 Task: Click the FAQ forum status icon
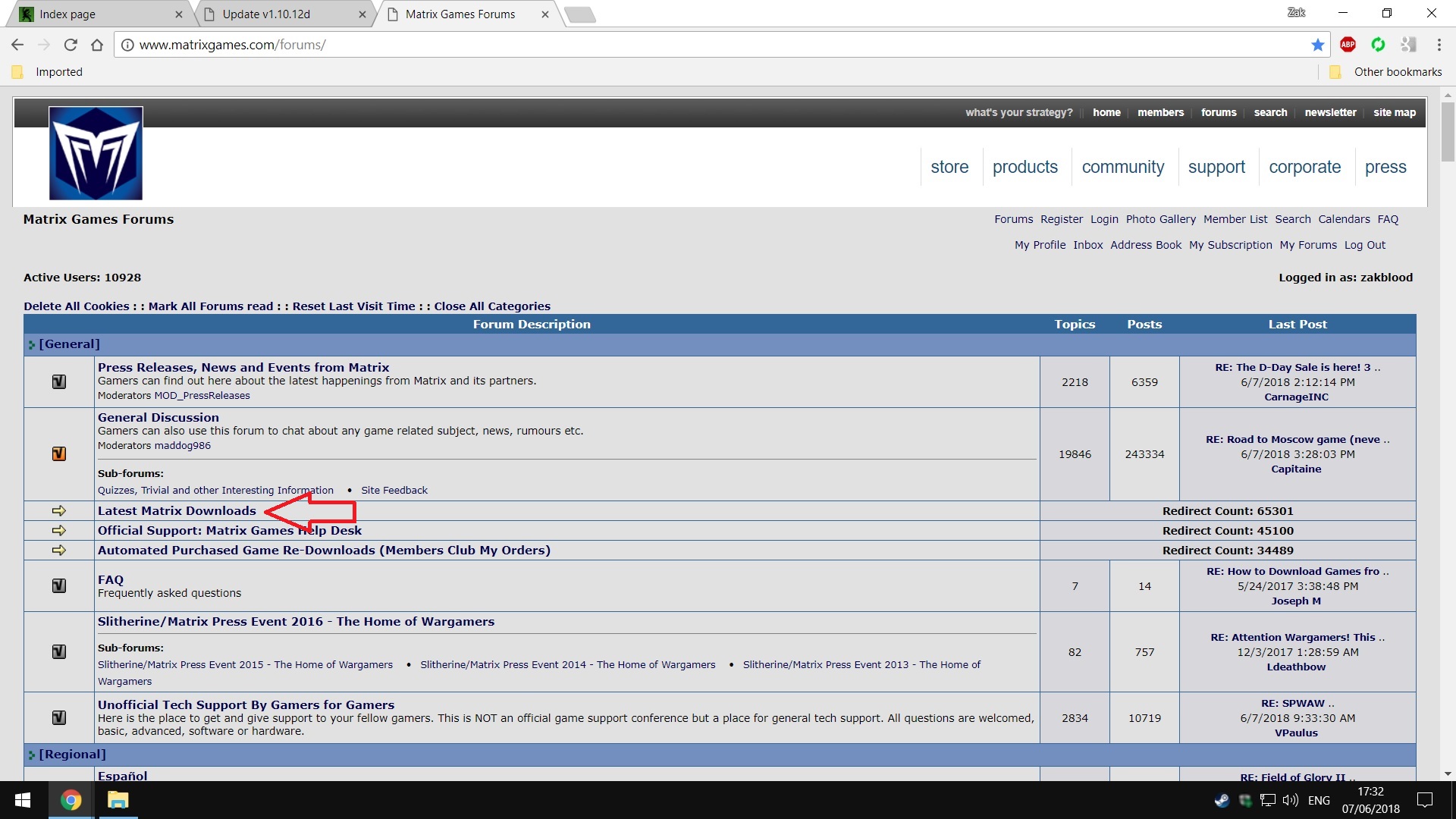pos(59,586)
